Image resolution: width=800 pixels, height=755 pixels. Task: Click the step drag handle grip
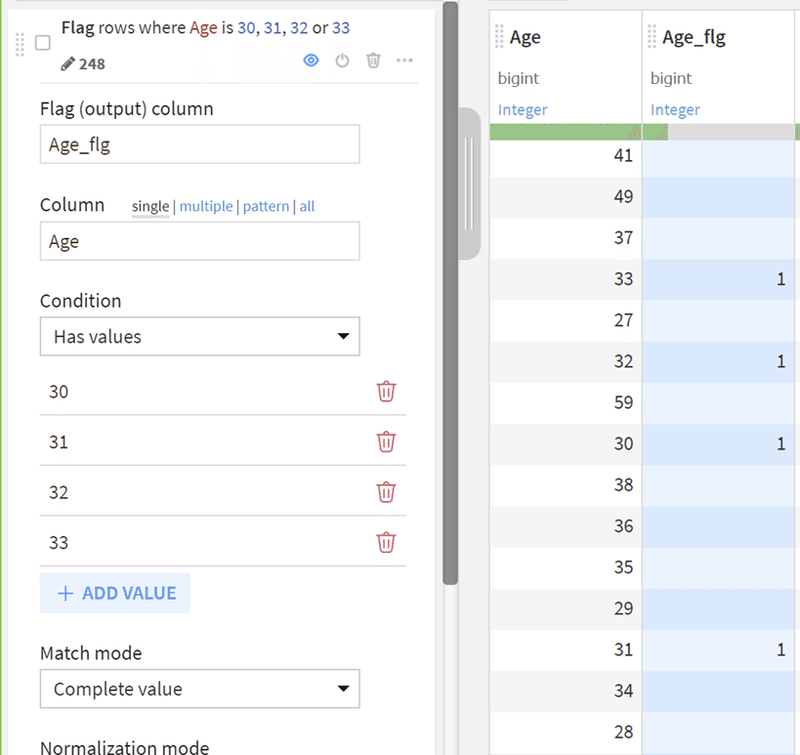20,44
